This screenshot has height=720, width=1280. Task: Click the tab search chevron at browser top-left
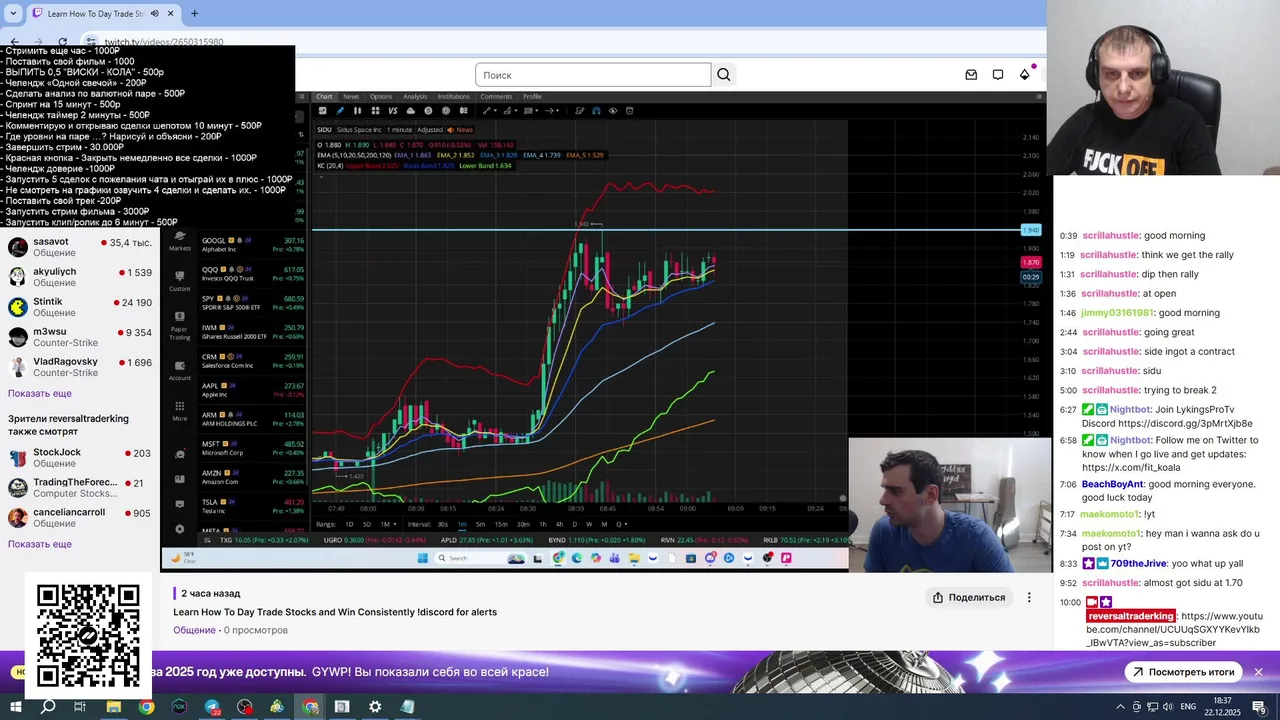13,14
